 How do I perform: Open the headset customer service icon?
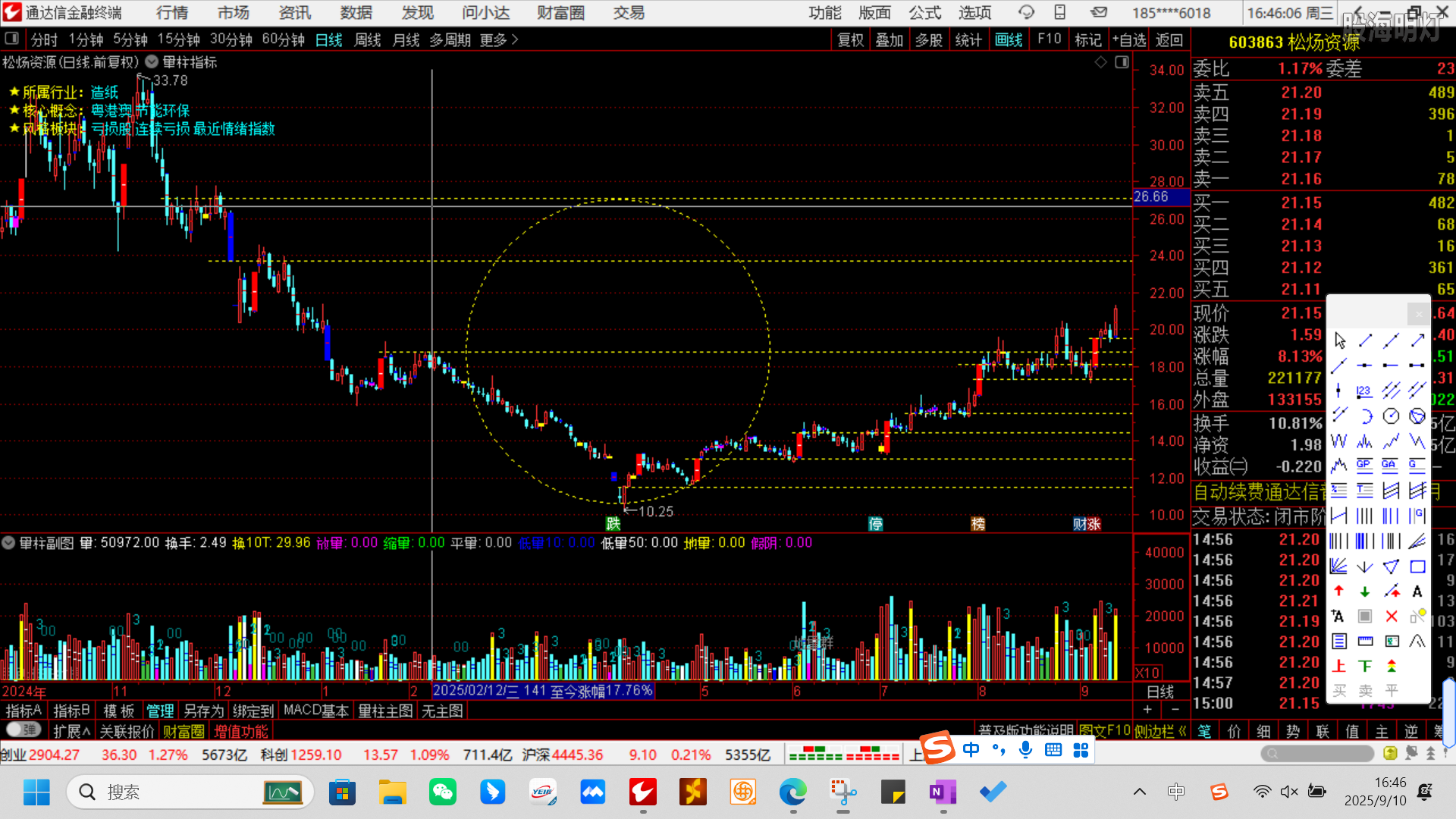tap(1027, 13)
